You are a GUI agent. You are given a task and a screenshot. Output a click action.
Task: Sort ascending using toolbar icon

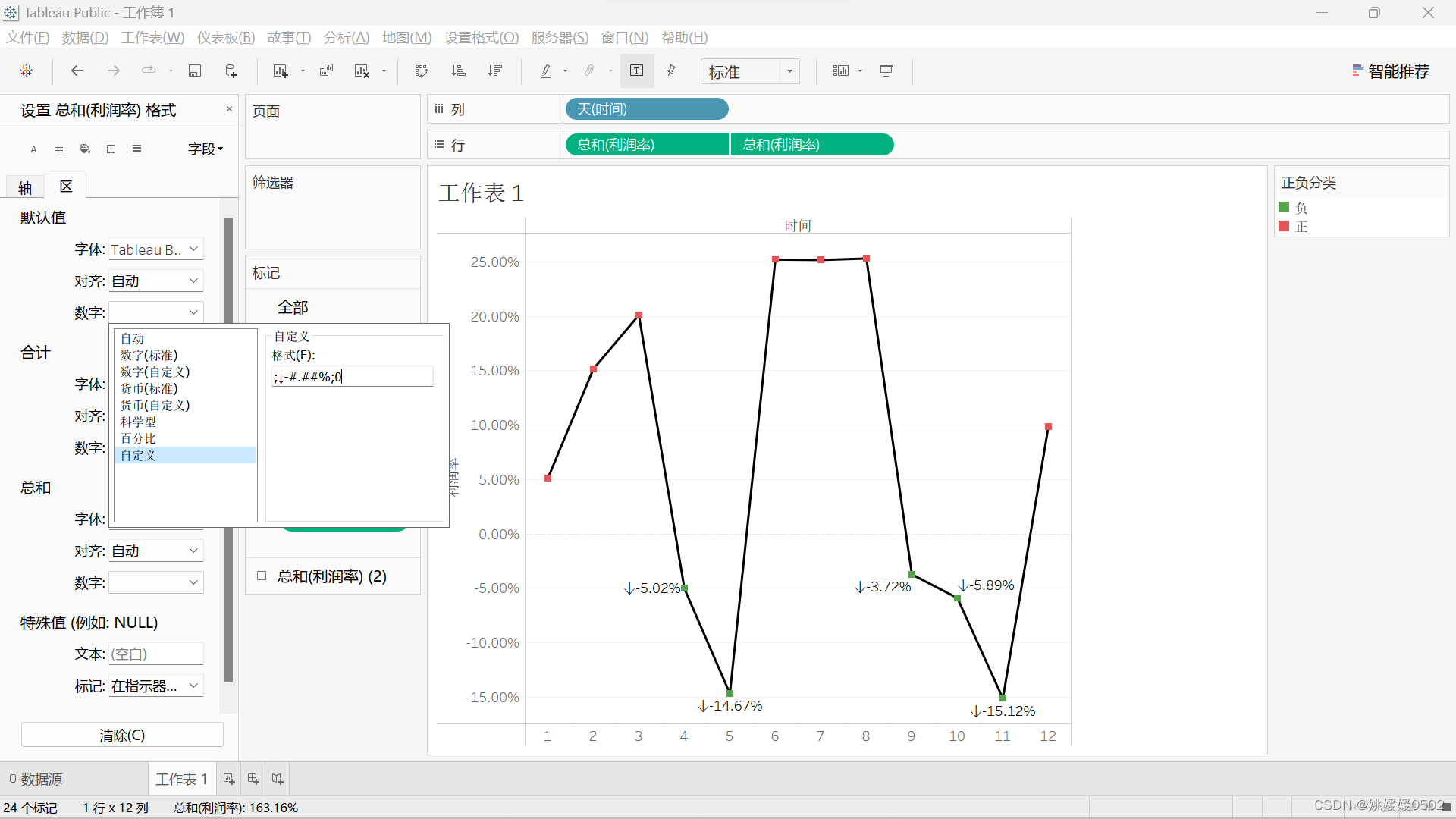pyautogui.click(x=458, y=71)
